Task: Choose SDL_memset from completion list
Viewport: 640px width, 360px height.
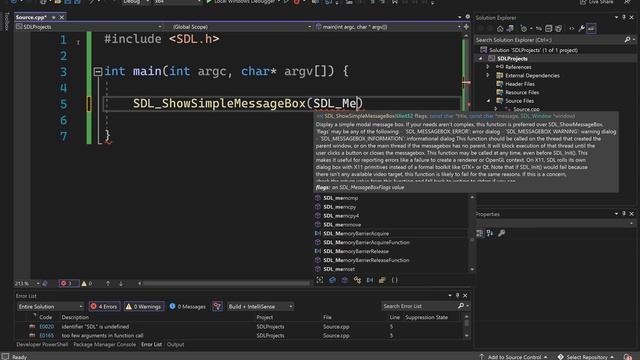Action: (390, 269)
